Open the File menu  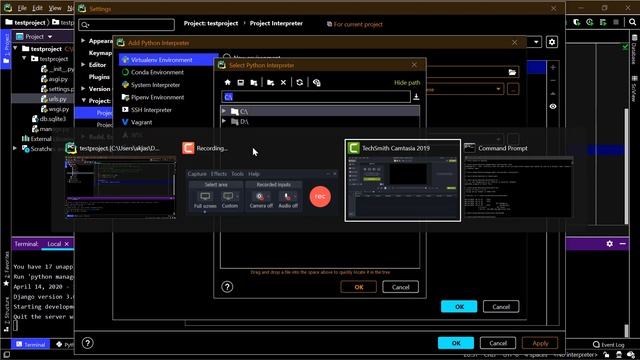(x=22, y=8)
